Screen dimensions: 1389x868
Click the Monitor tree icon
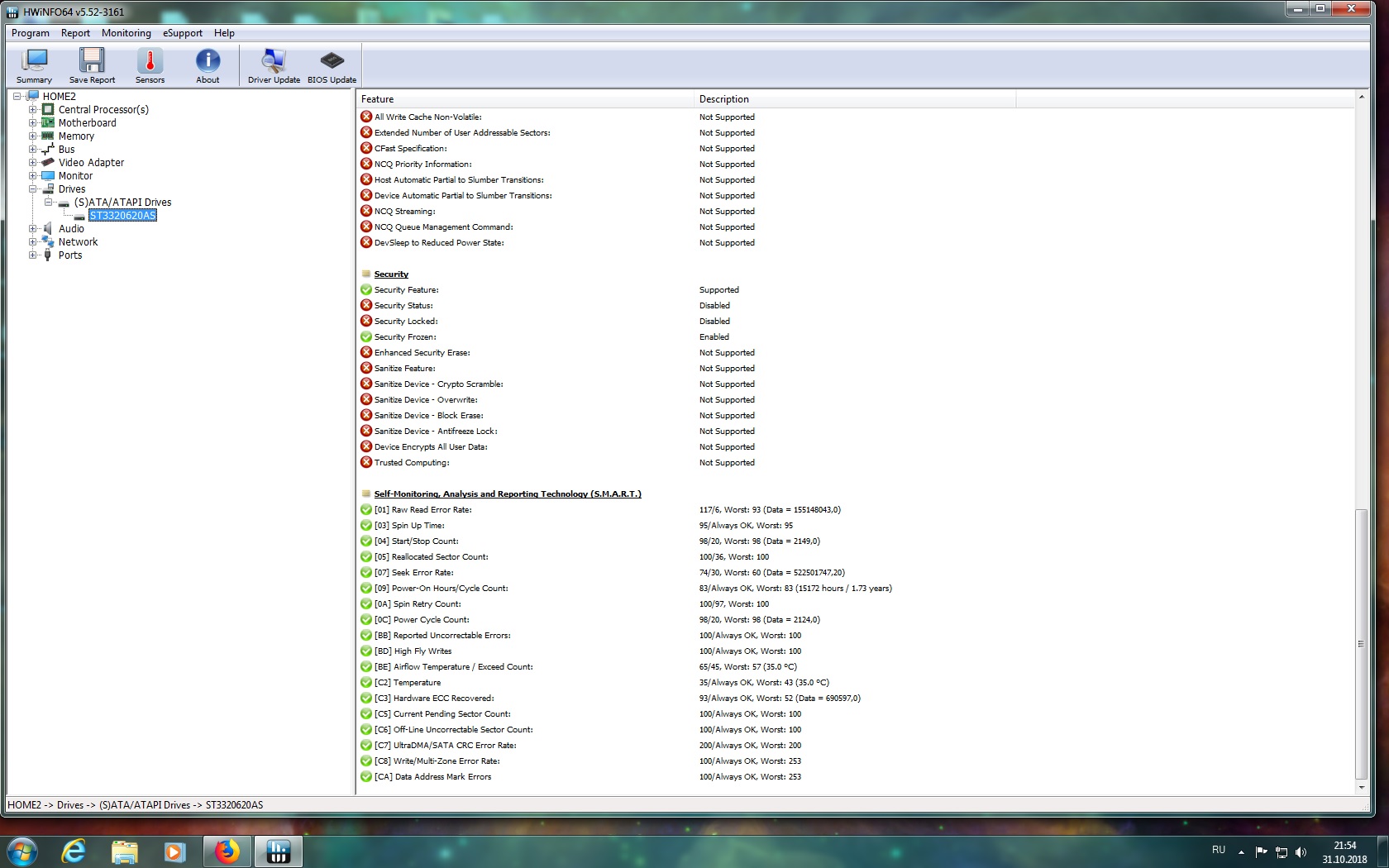coord(48,175)
